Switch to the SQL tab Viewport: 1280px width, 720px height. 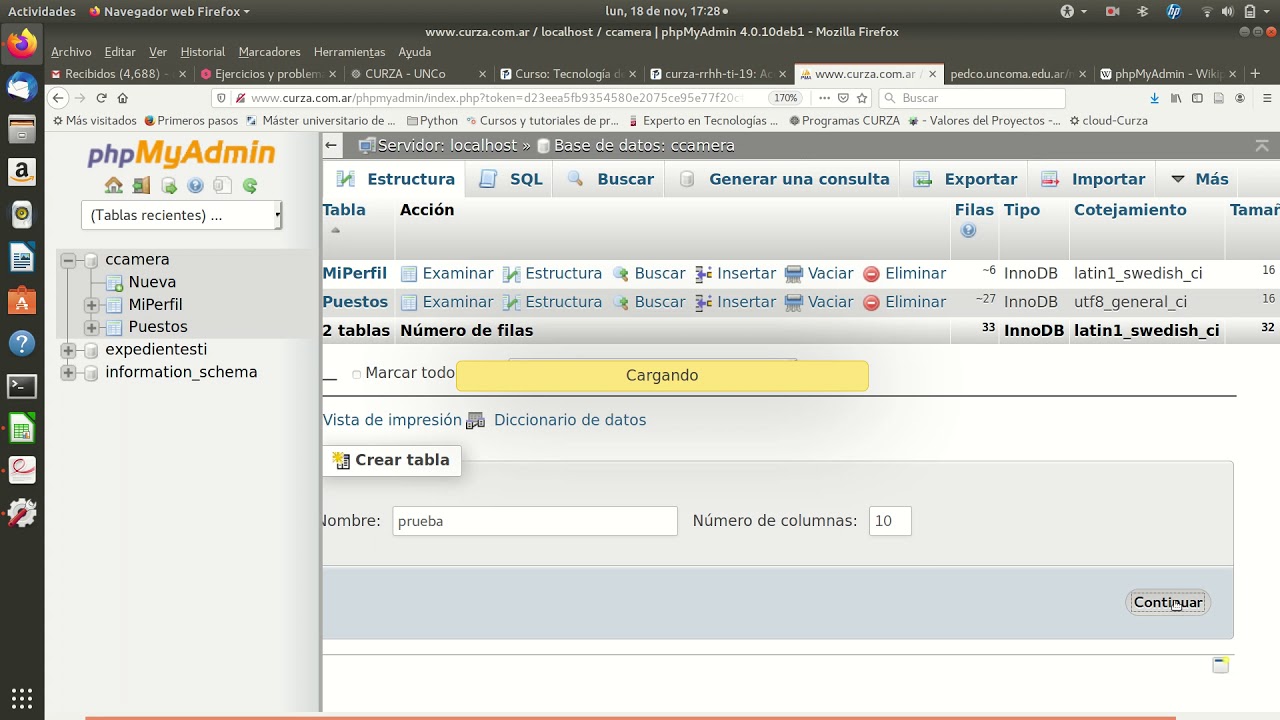pyautogui.click(x=511, y=179)
